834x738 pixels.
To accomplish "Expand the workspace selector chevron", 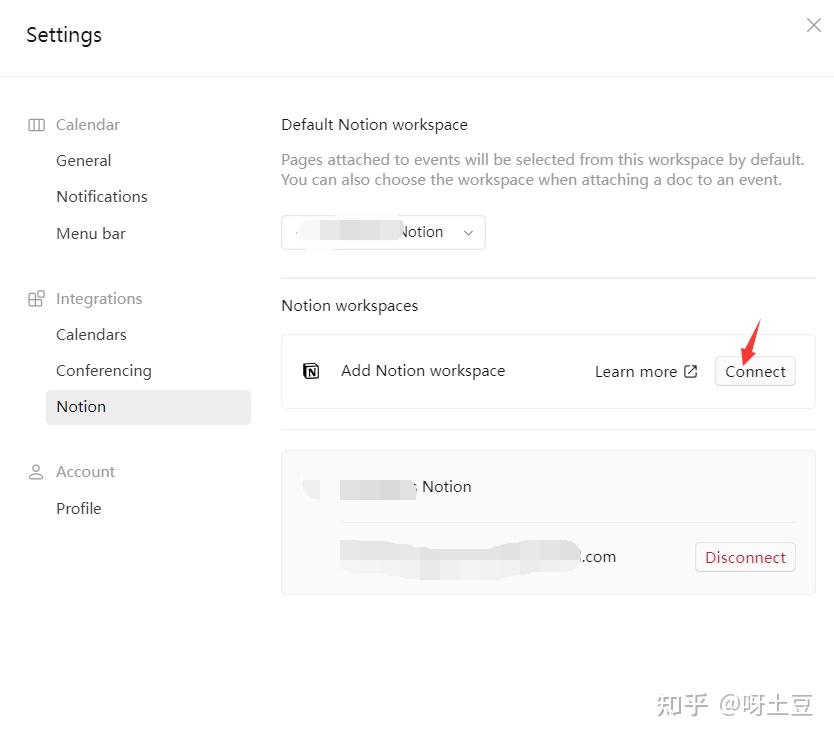I will tap(468, 232).
